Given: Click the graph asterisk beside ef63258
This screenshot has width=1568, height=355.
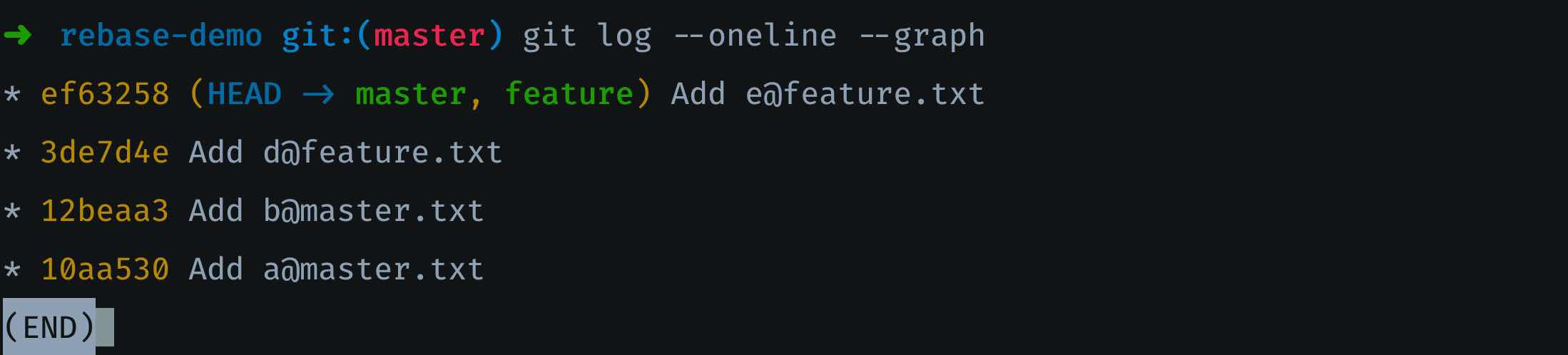Looking at the screenshot, I should click(x=11, y=95).
